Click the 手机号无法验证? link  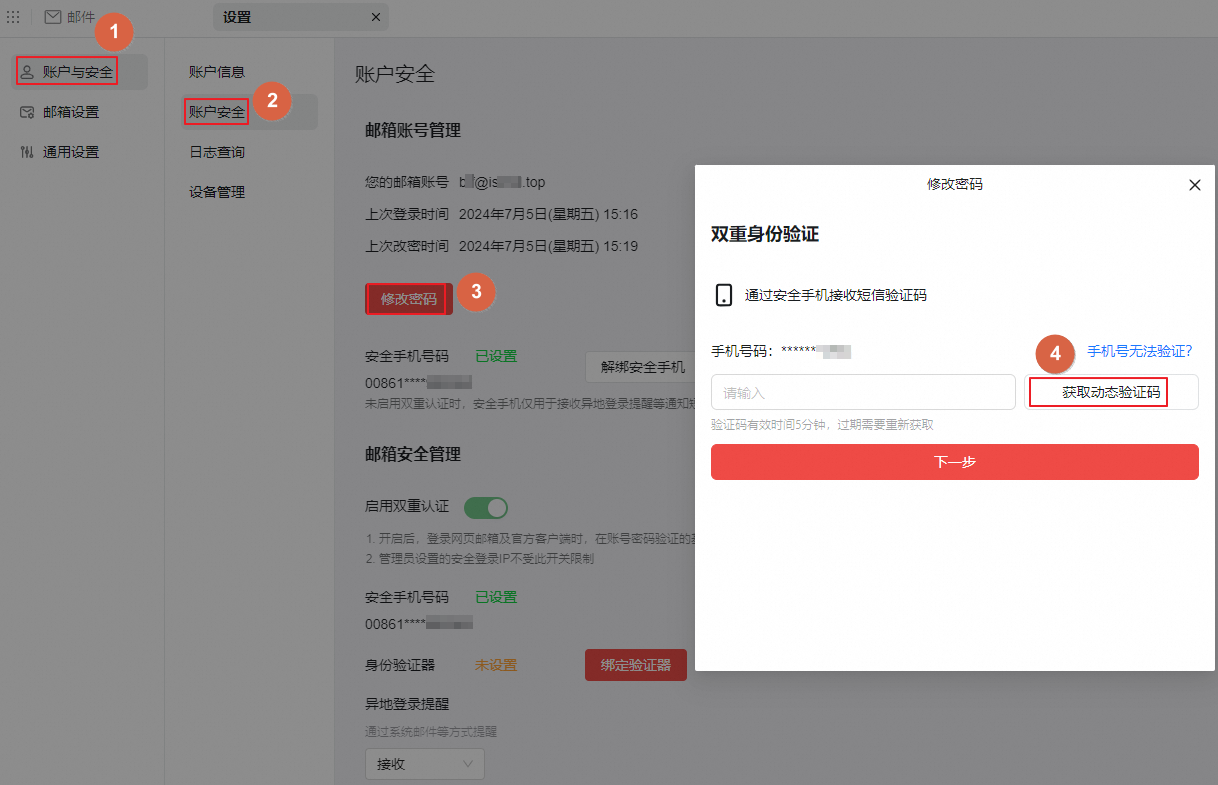[x=1140, y=351]
